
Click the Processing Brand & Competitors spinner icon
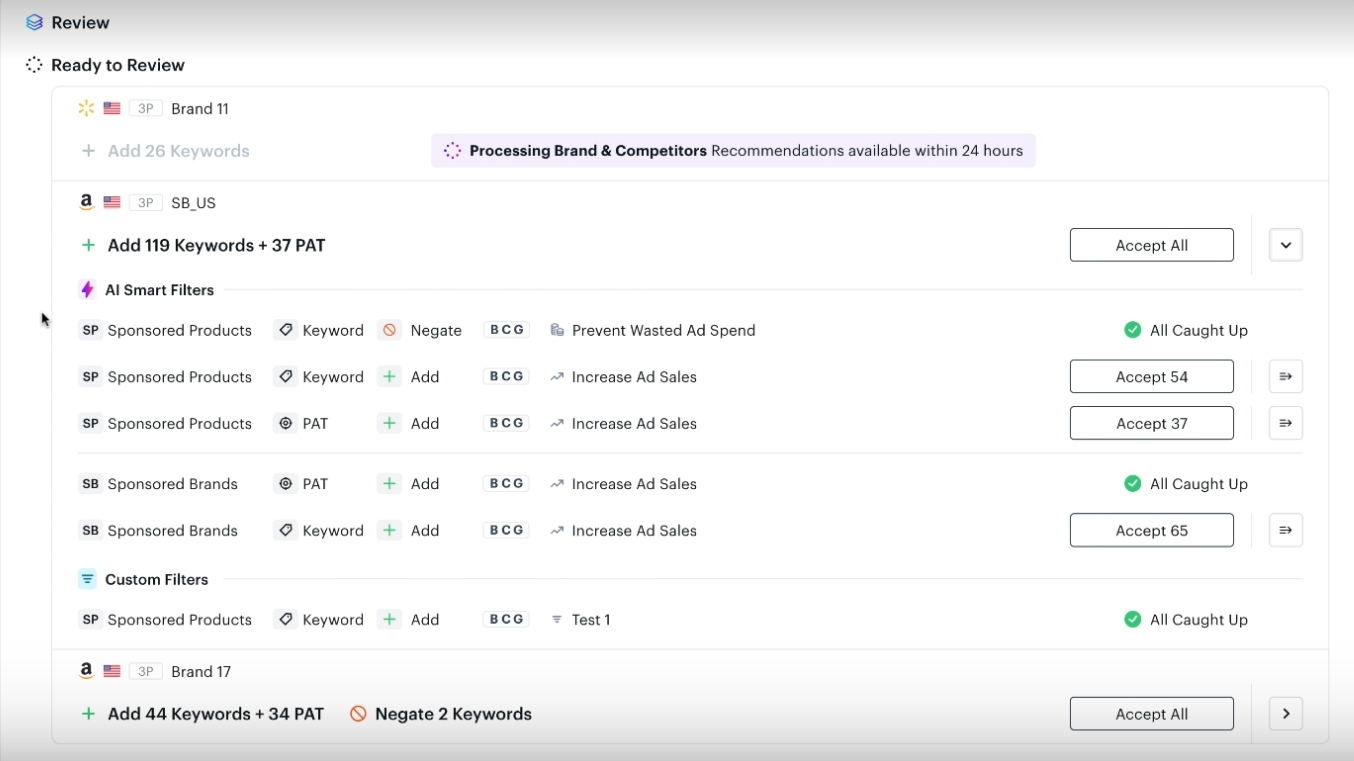pos(452,151)
